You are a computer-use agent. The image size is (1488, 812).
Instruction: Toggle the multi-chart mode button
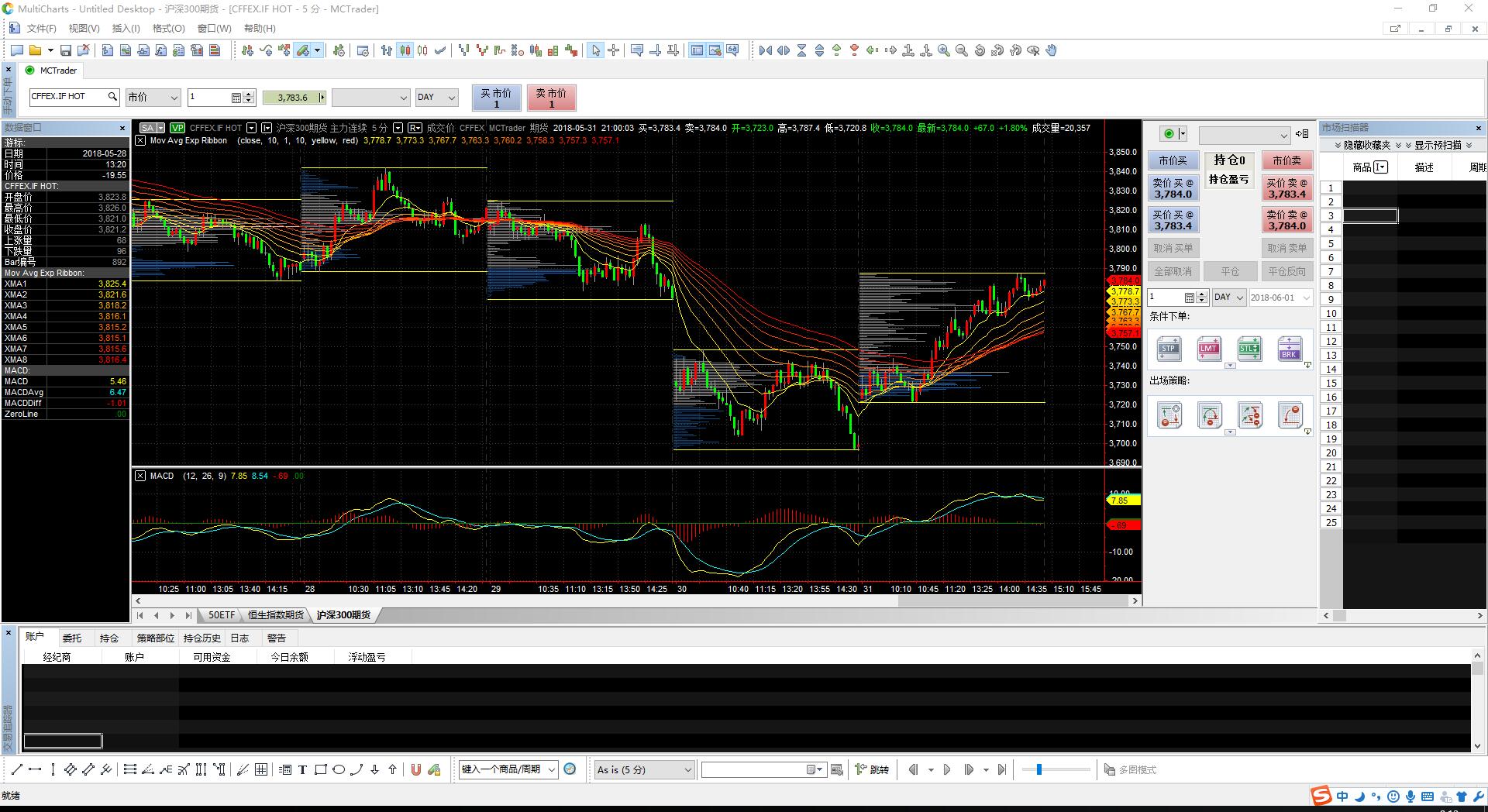(1130, 769)
